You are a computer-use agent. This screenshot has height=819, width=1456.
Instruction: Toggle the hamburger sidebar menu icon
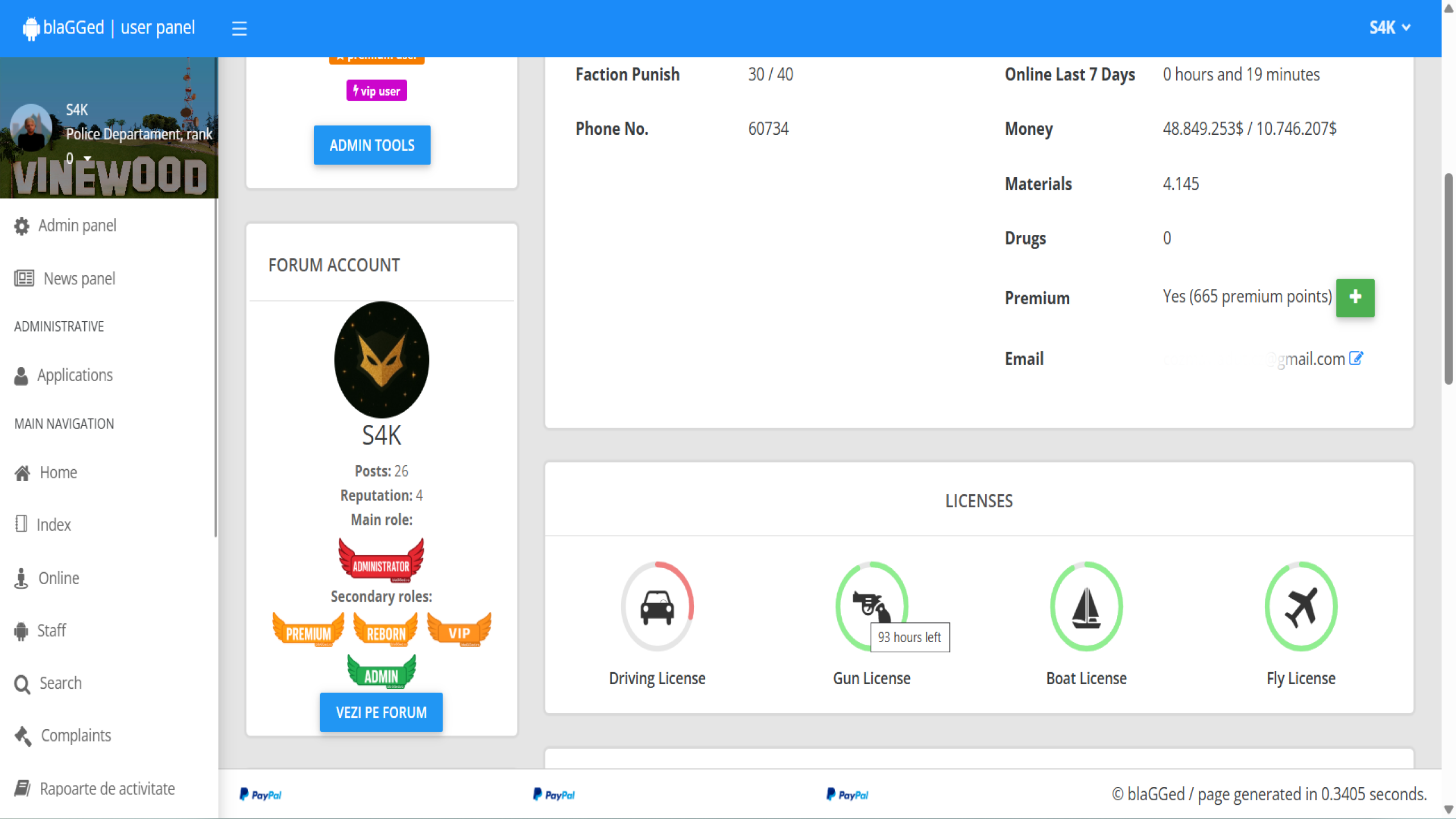tap(239, 28)
